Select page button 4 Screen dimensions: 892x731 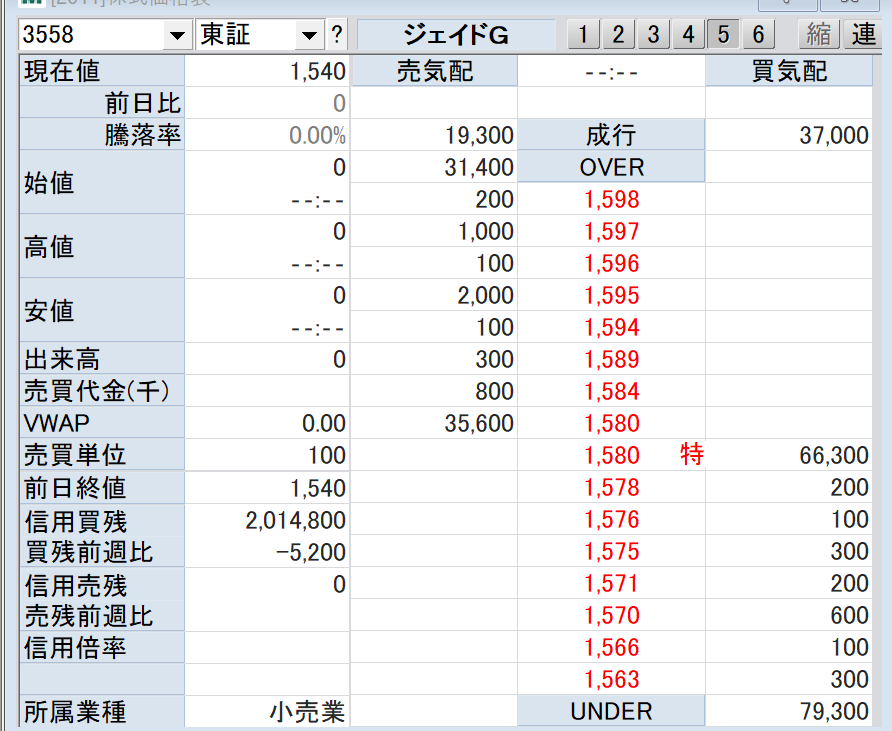click(688, 35)
